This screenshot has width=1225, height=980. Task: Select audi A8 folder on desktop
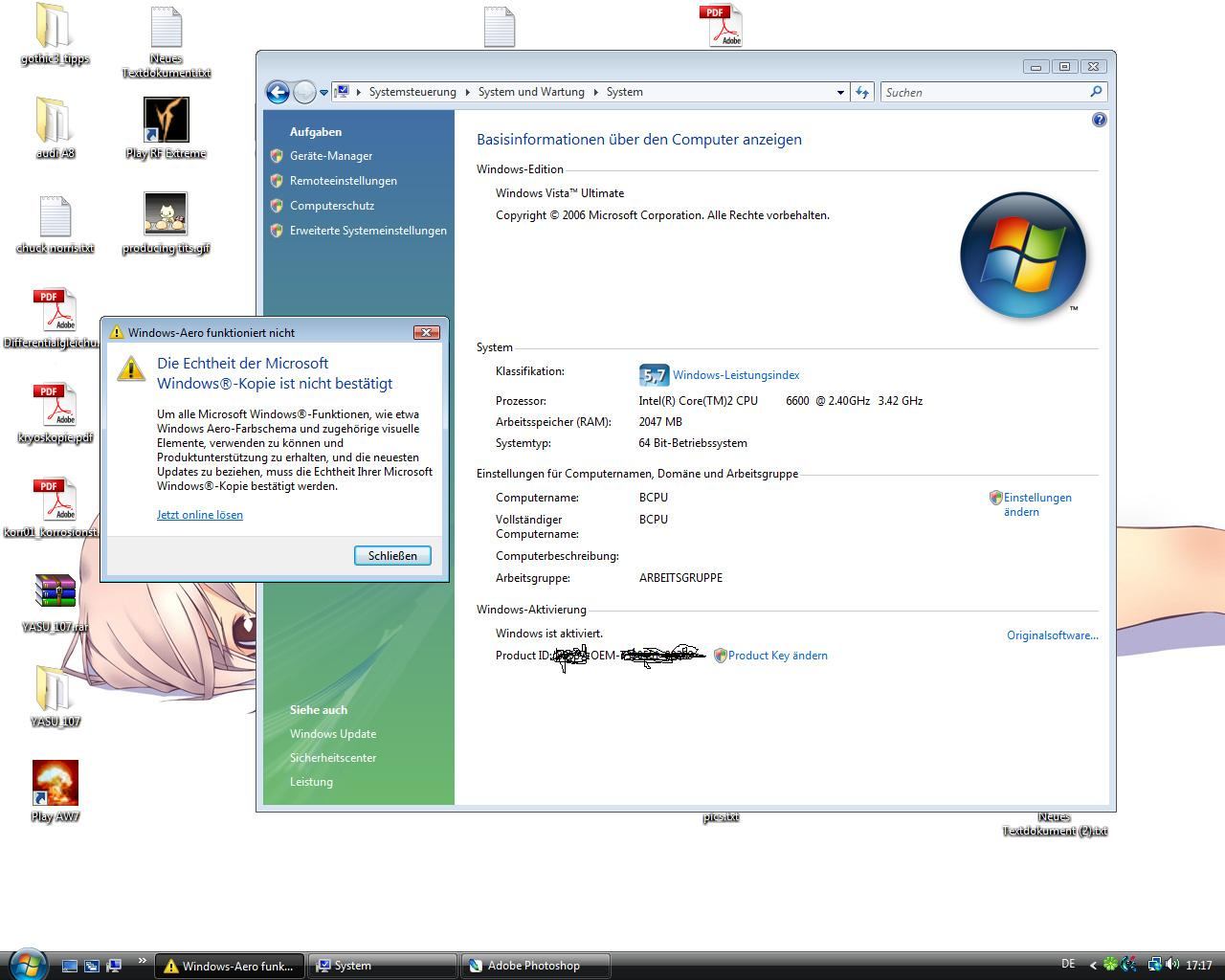coord(55,128)
